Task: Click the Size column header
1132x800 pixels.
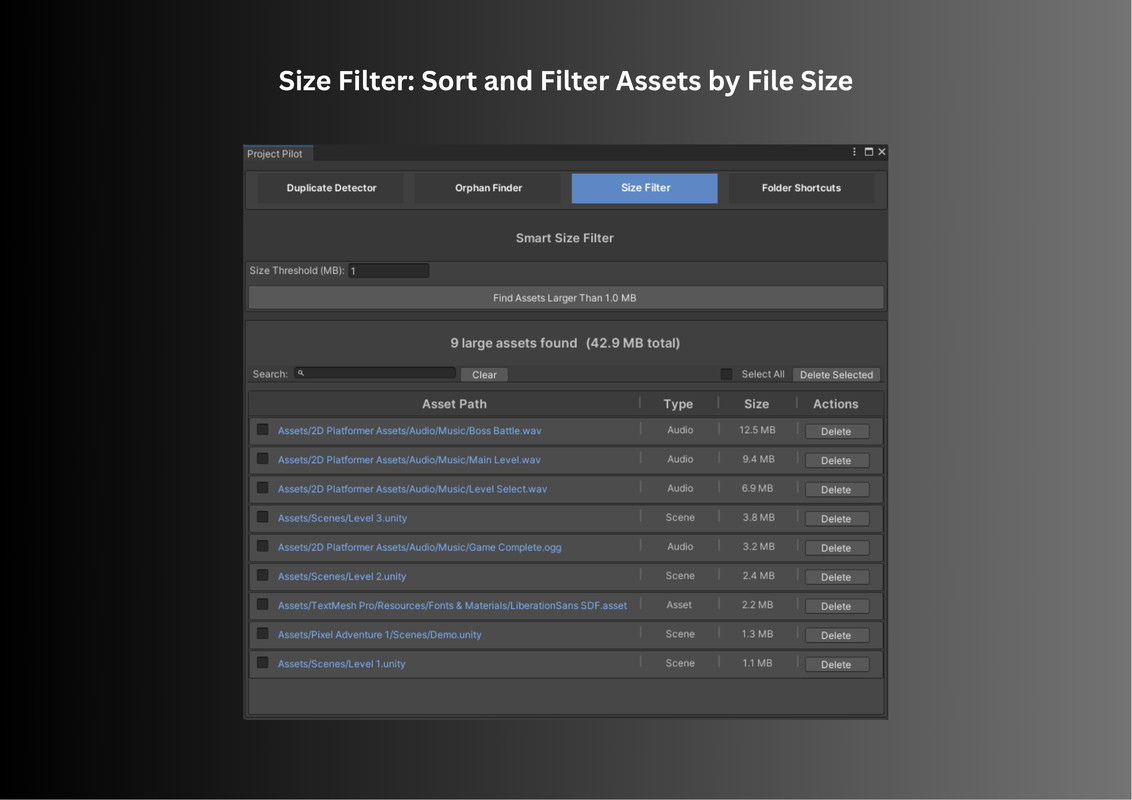Action: coord(756,404)
